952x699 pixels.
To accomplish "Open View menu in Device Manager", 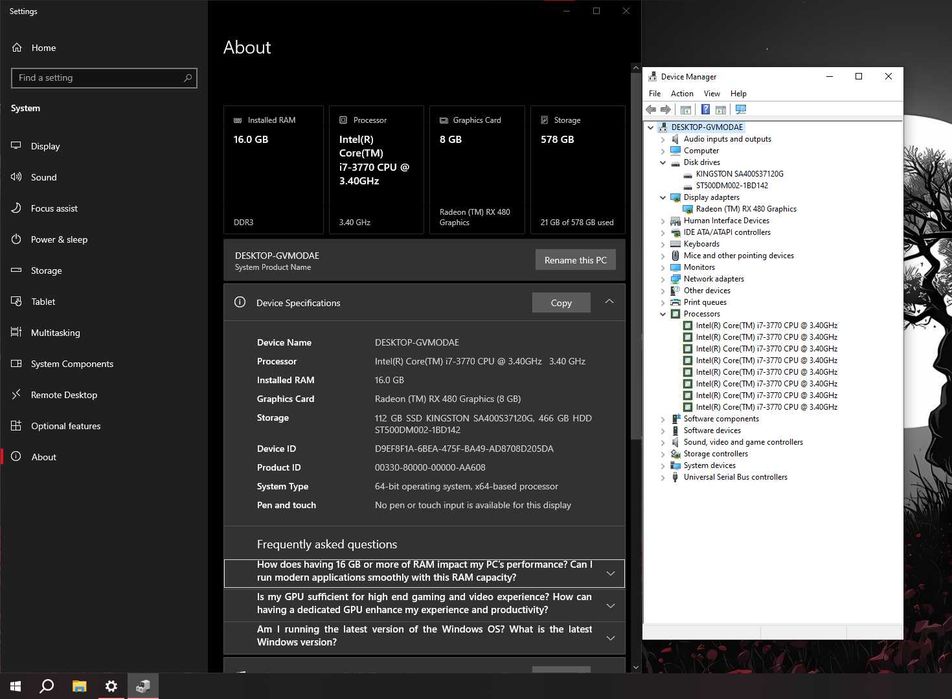I will (x=712, y=94).
